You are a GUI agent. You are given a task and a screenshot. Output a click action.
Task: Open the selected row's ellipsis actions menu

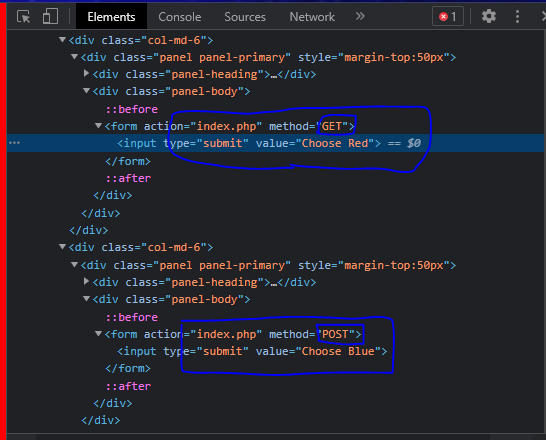click(15, 143)
